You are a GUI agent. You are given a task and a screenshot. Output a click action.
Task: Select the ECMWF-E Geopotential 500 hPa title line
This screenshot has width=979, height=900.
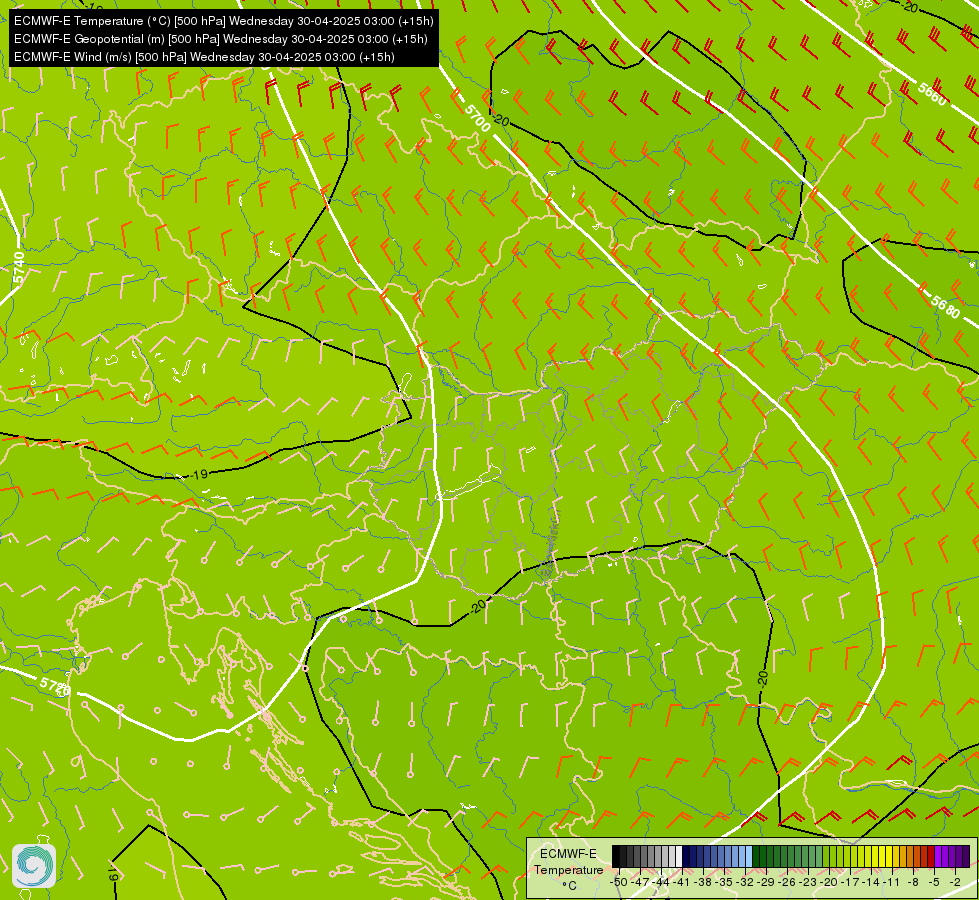point(220,39)
